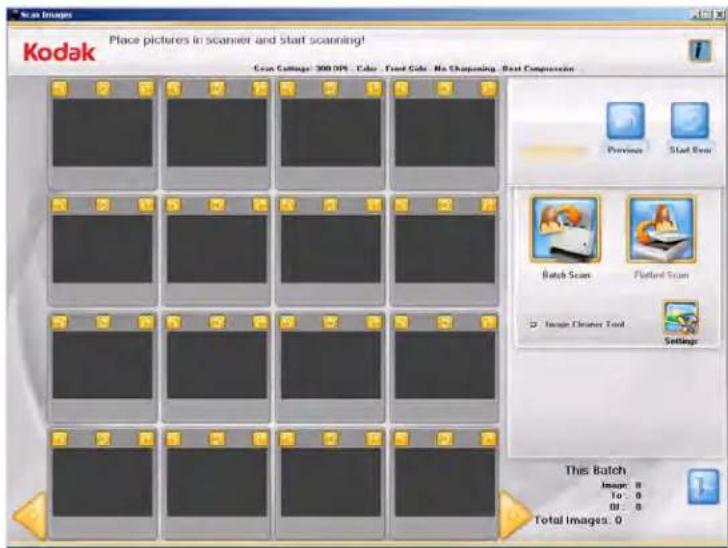Click the 'Total Images: 0' text
Screen dimensions: 728x548
578,520
